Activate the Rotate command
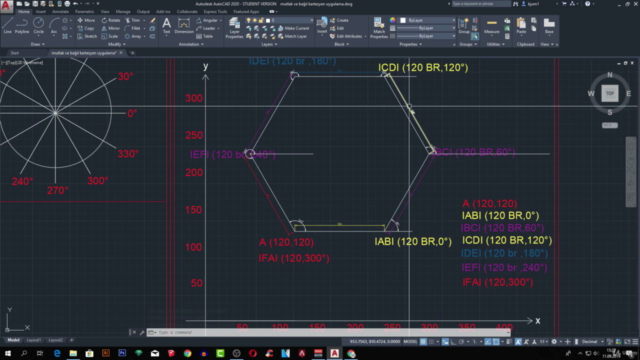This screenshot has width=640, height=360. [111, 20]
